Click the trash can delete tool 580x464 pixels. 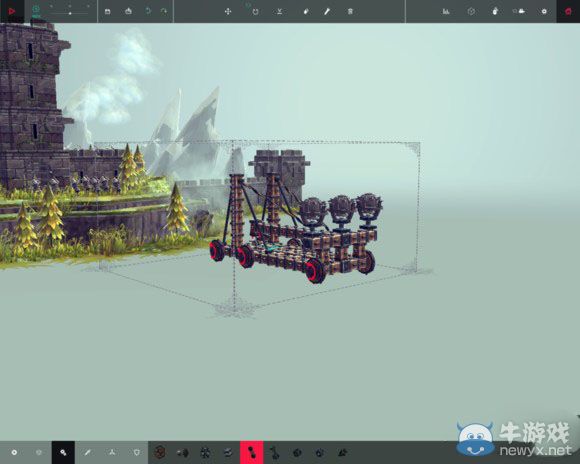pos(350,11)
